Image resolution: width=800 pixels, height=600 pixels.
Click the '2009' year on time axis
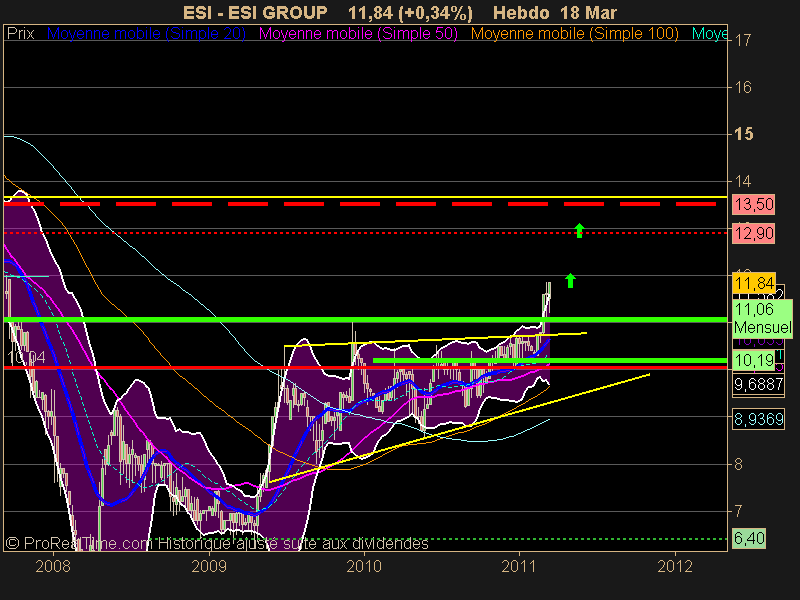[209, 566]
